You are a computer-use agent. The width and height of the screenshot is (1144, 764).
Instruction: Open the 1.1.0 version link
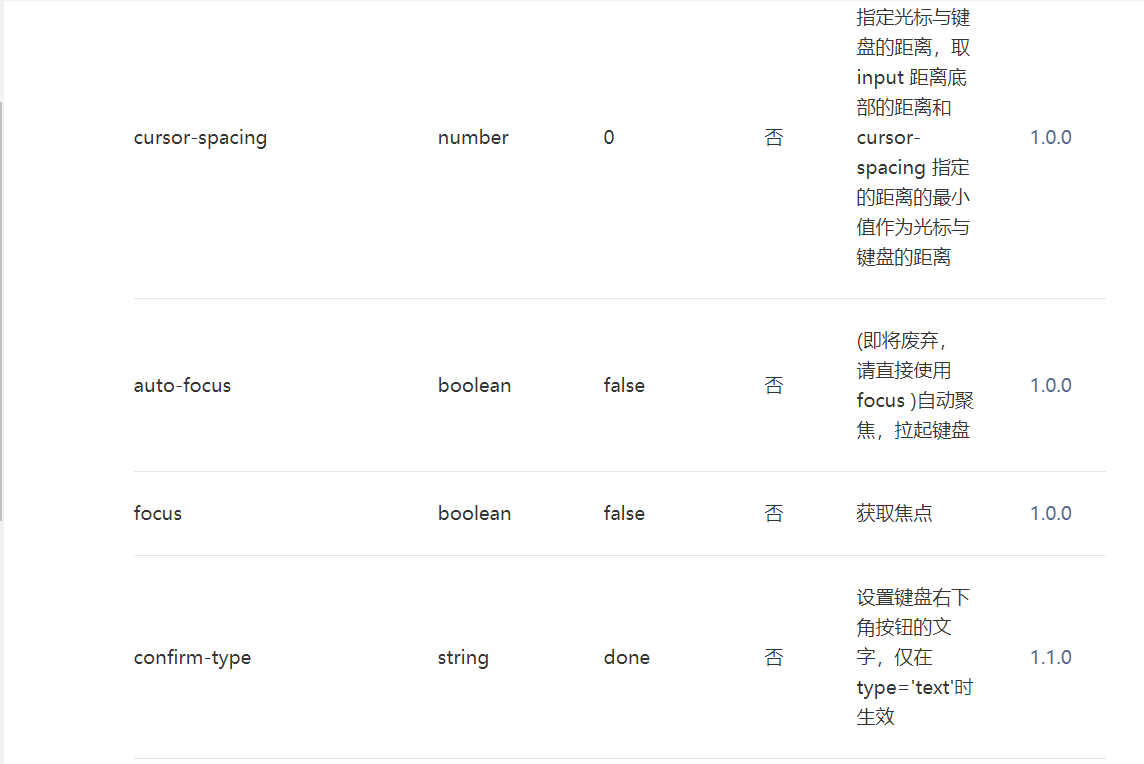click(1050, 657)
